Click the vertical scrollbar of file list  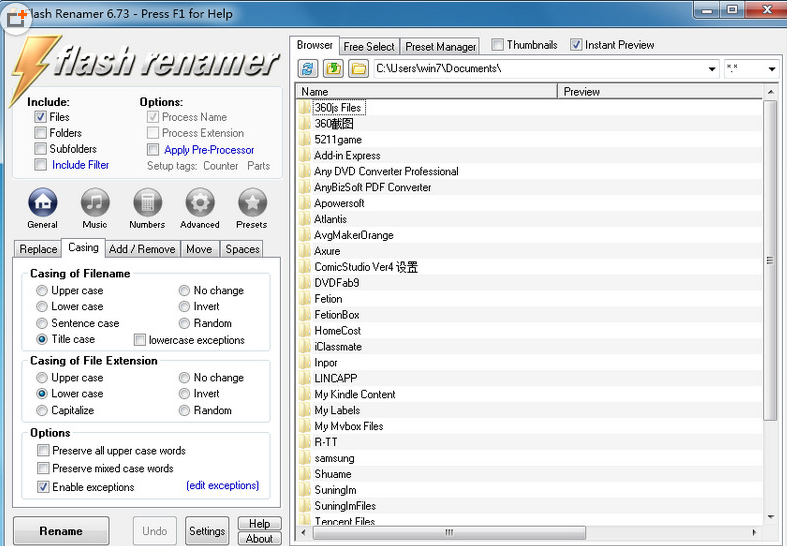point(770,260)
